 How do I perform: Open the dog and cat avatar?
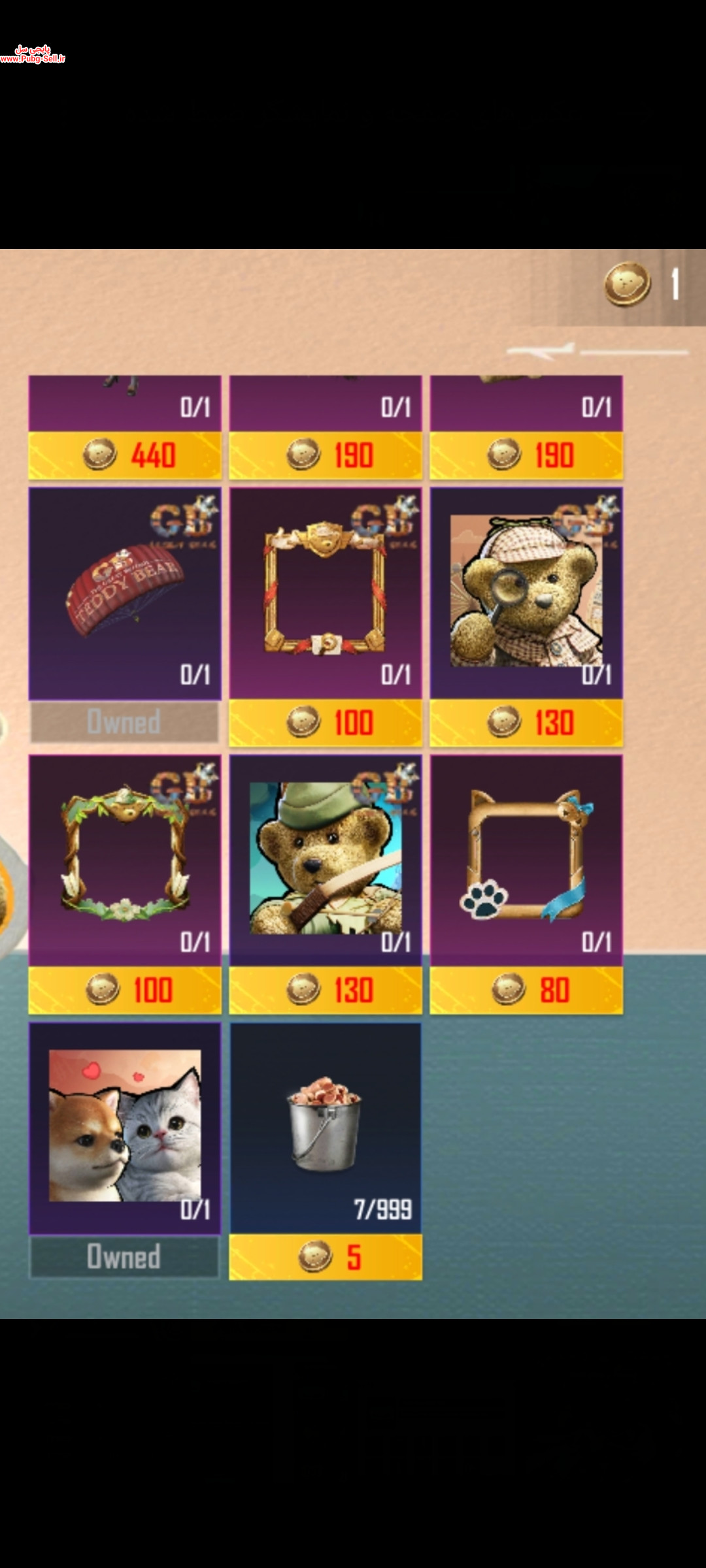tap(125, 1128)
